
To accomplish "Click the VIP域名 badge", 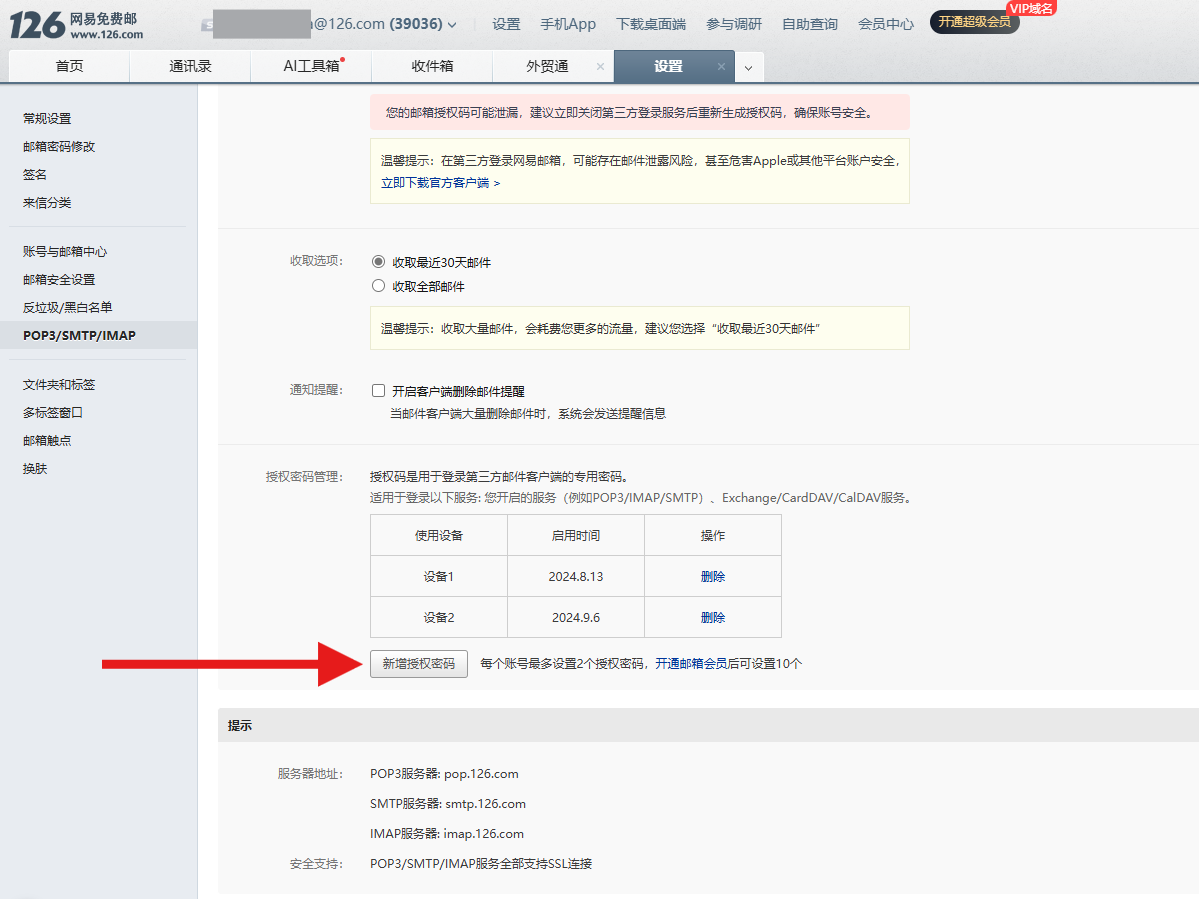I will pyautogui.click(x=1031, y=8).
